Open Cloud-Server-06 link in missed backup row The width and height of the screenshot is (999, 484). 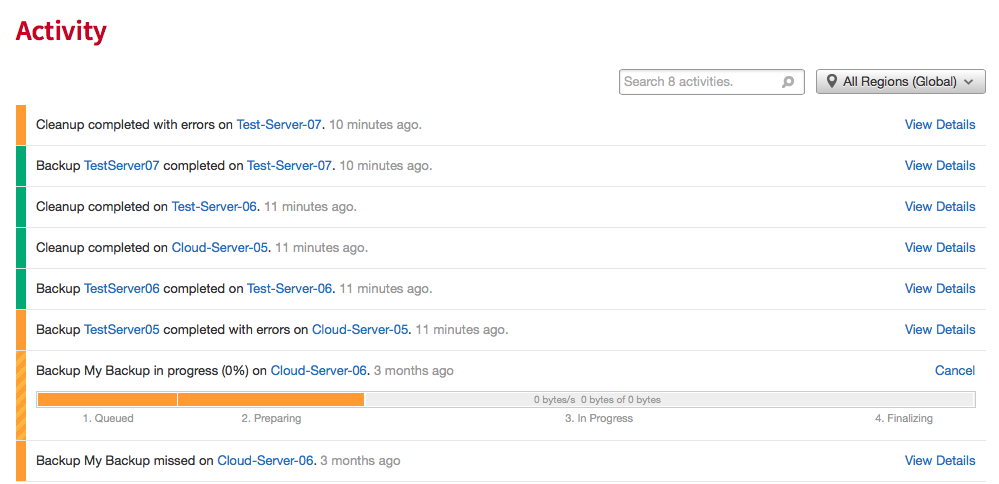pyautogui.click(x=265, y=461)
